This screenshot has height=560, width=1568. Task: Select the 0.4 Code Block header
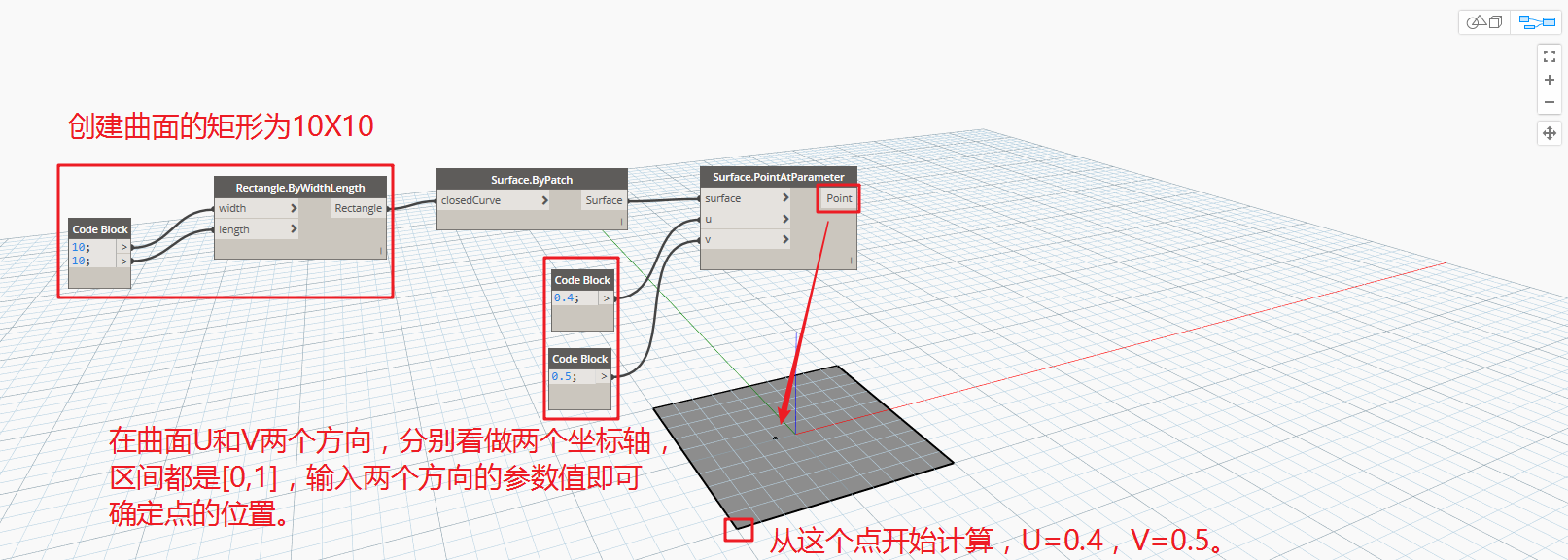click(x=582, y=280)
